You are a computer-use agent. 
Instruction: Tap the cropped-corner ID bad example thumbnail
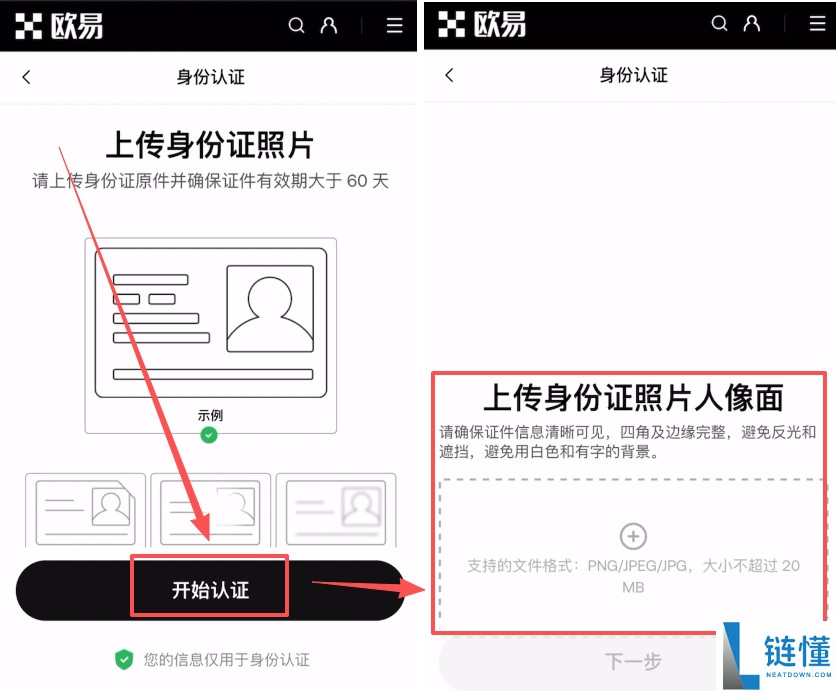click(85, 510)
